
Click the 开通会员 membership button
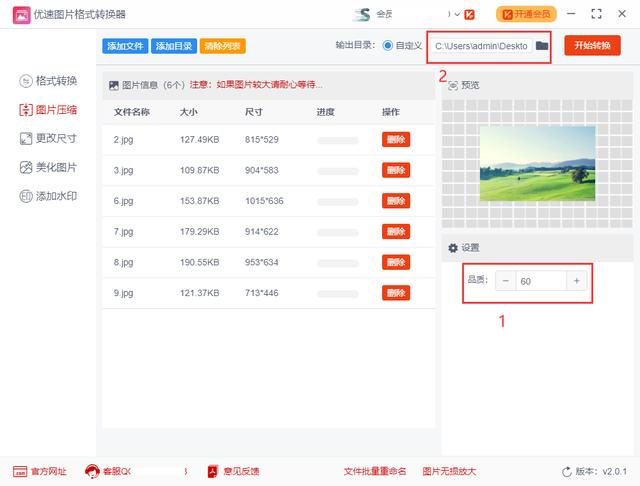pos(526,14)
